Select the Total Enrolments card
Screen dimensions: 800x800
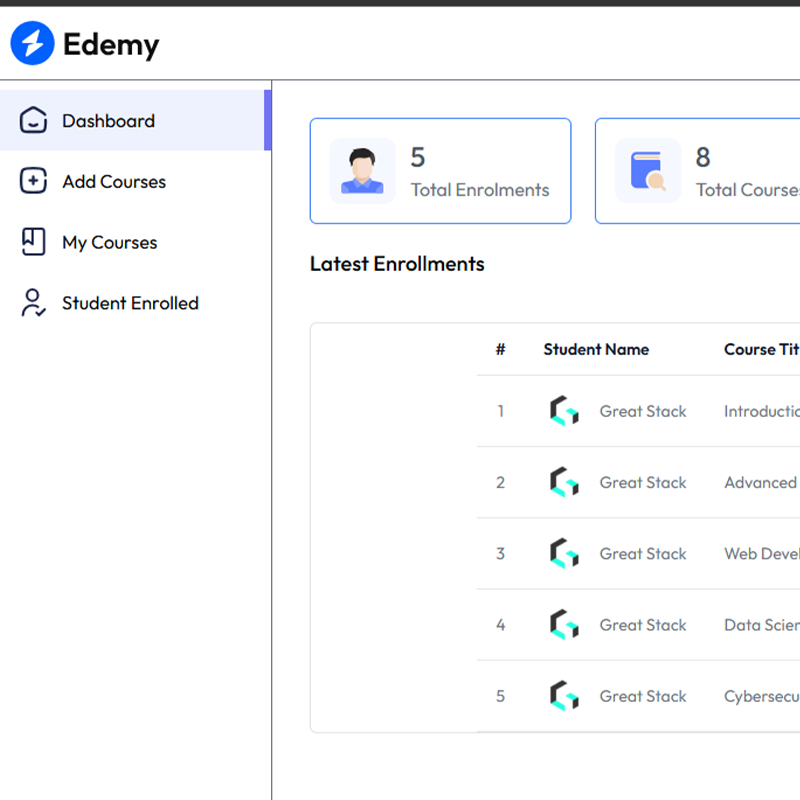[x=440, y=171]
